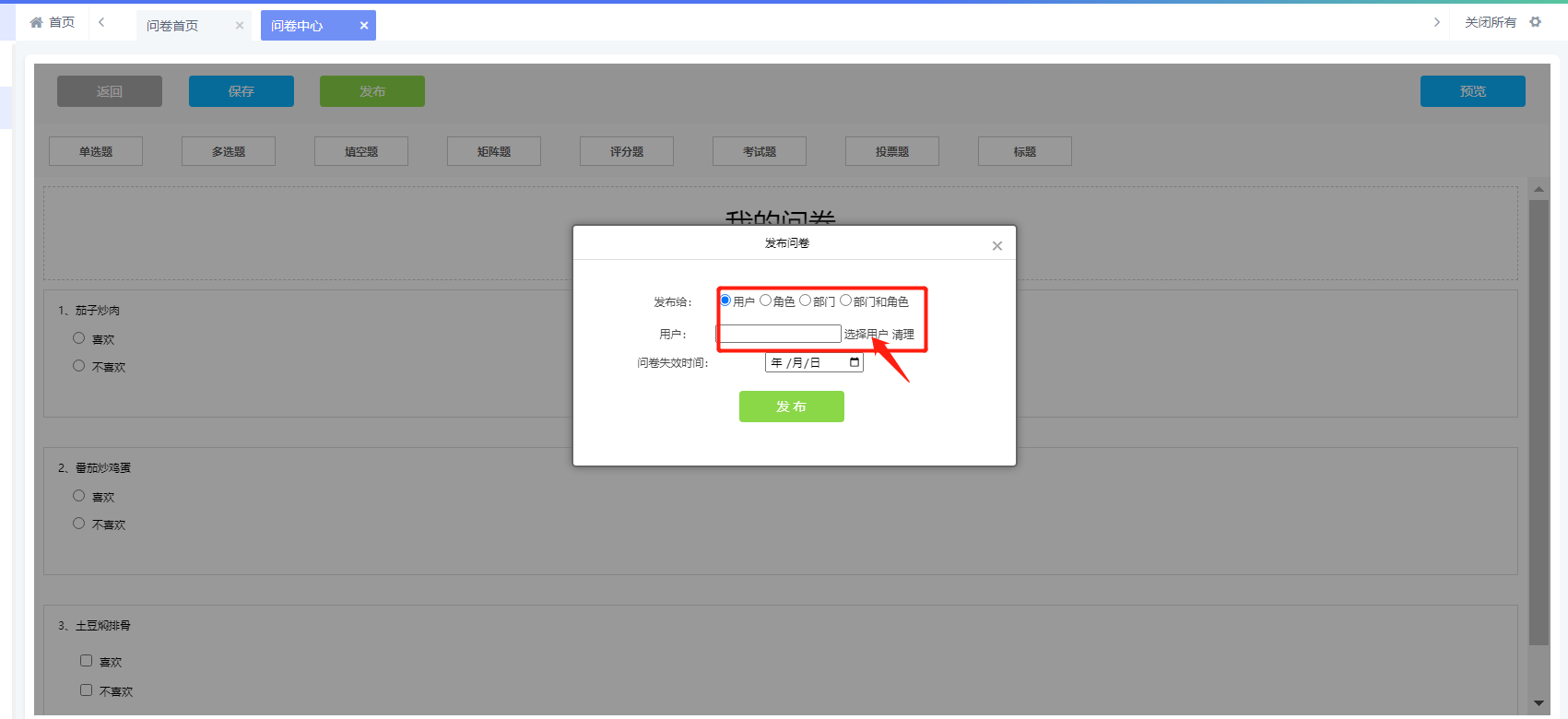Select the 部门 radio option
This screenshot has height=719, width=1568.
[805, 301]
